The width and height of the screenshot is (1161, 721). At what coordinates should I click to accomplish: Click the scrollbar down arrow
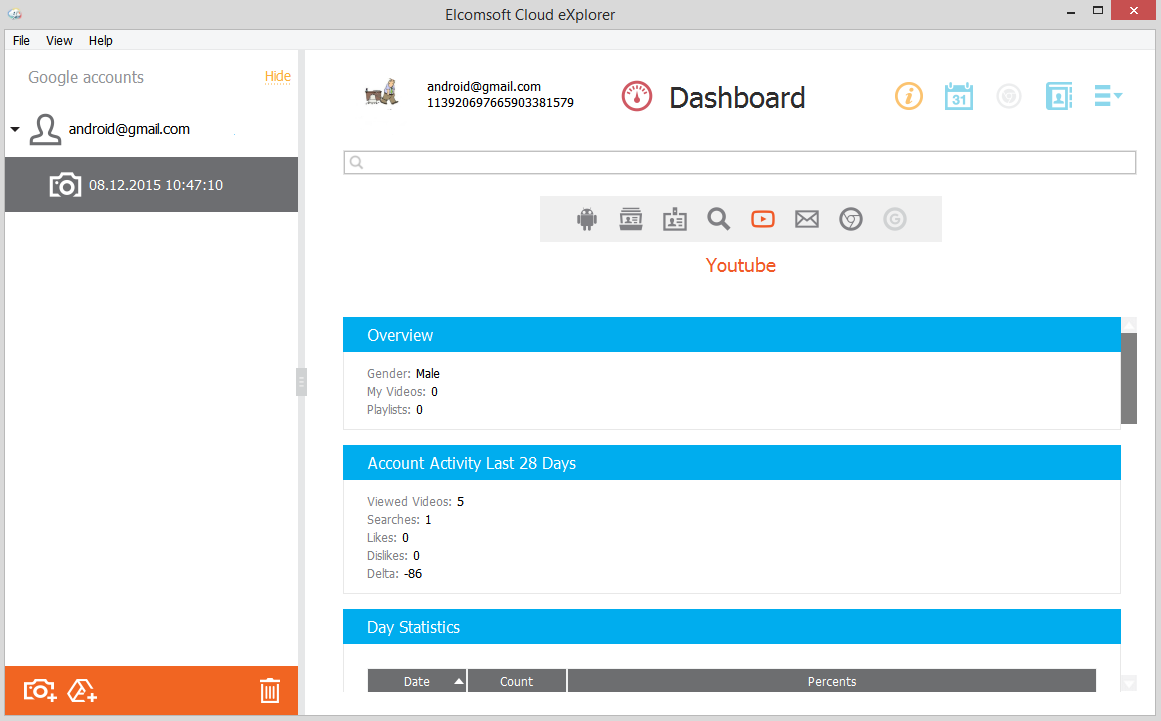pos(1128,684)
